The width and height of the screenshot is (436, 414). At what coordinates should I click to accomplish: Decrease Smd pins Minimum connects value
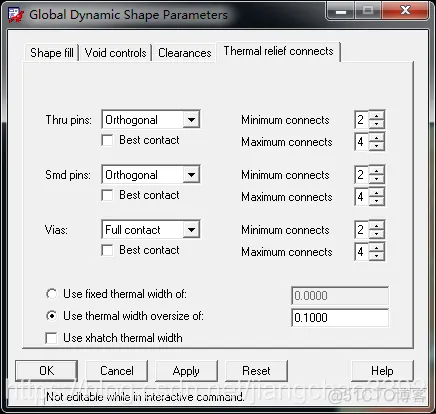pos(377,179)
